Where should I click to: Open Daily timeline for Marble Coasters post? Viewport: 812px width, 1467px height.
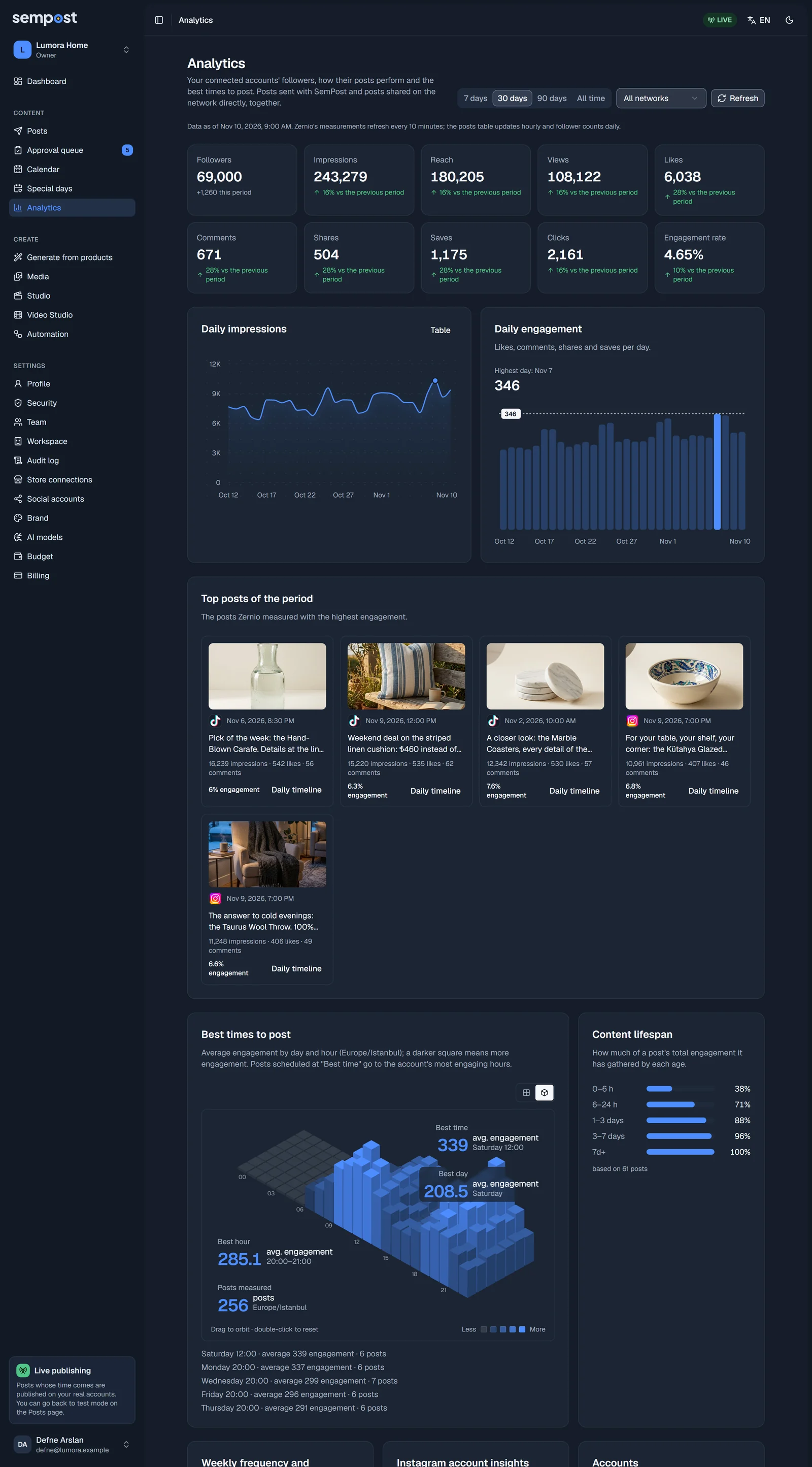(574, 791)
